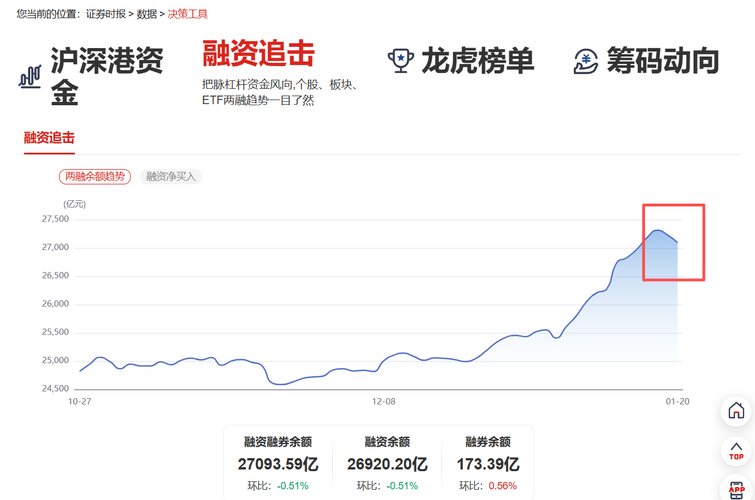Open the 沪深港资金 section
Screen dimensions: 755x500
pos(107,76)
